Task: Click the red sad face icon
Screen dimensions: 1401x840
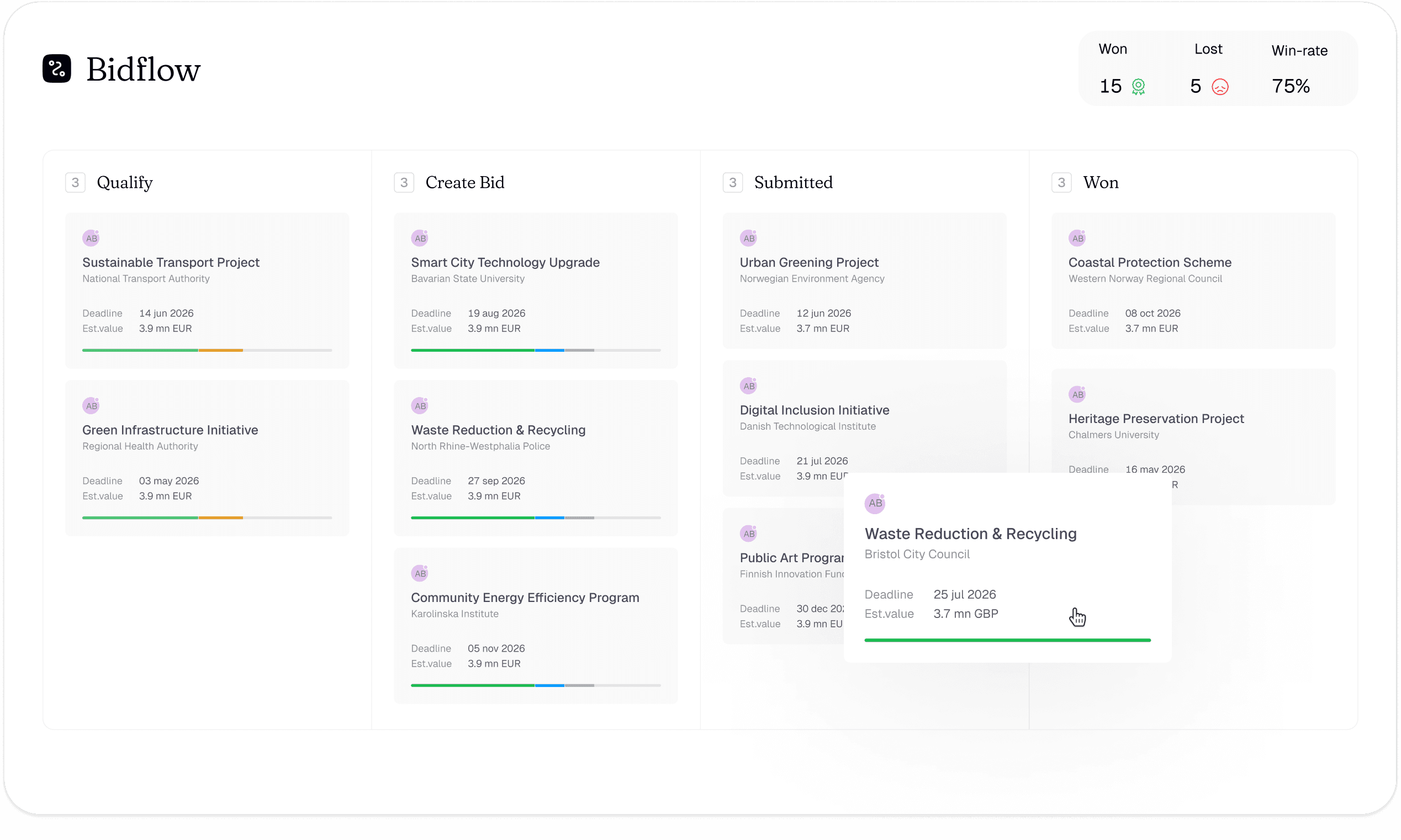Action: click(1219, 87)
